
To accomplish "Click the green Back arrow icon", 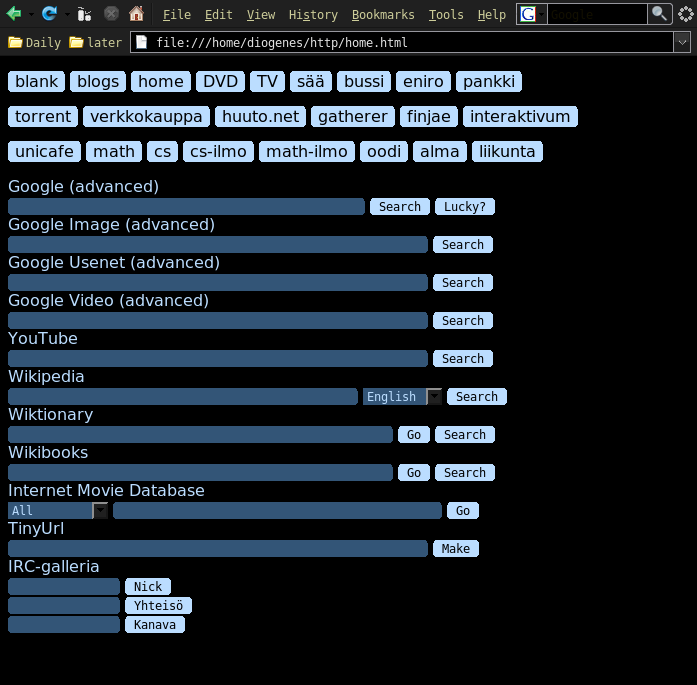I will tap(14, 14).
